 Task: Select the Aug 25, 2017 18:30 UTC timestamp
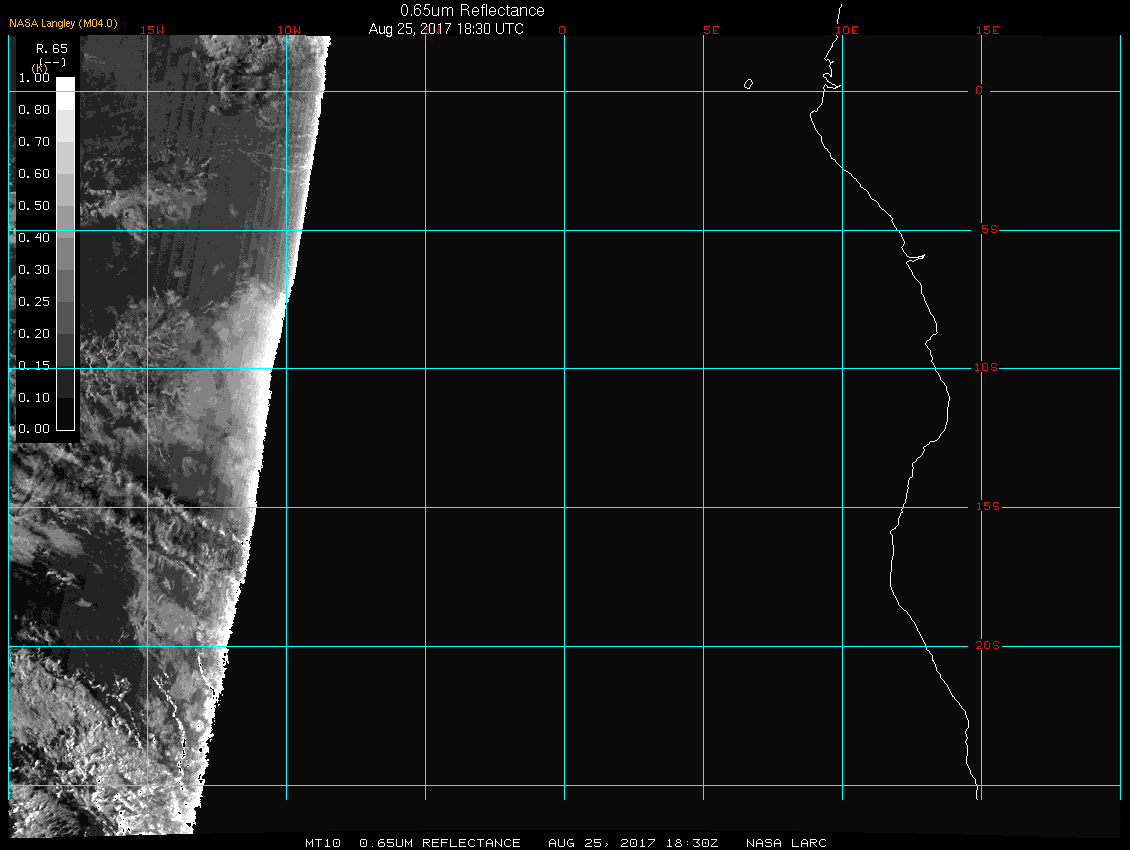click(x=446, y=29)
